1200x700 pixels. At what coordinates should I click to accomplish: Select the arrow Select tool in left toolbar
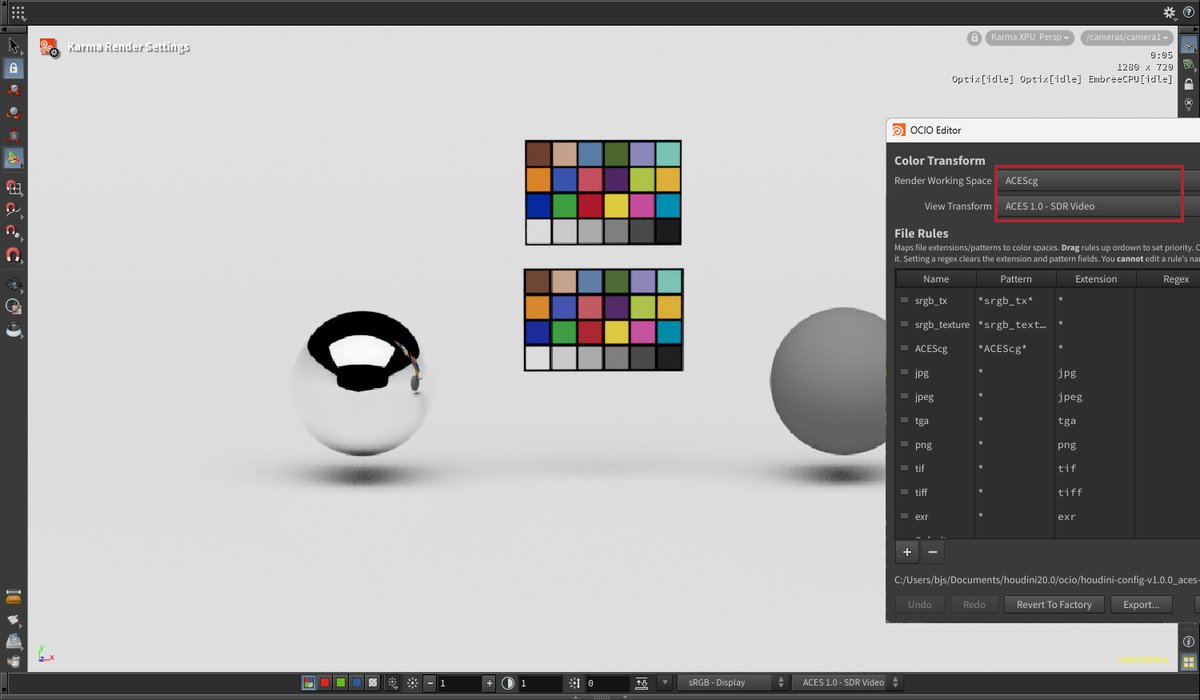(13, 46)
